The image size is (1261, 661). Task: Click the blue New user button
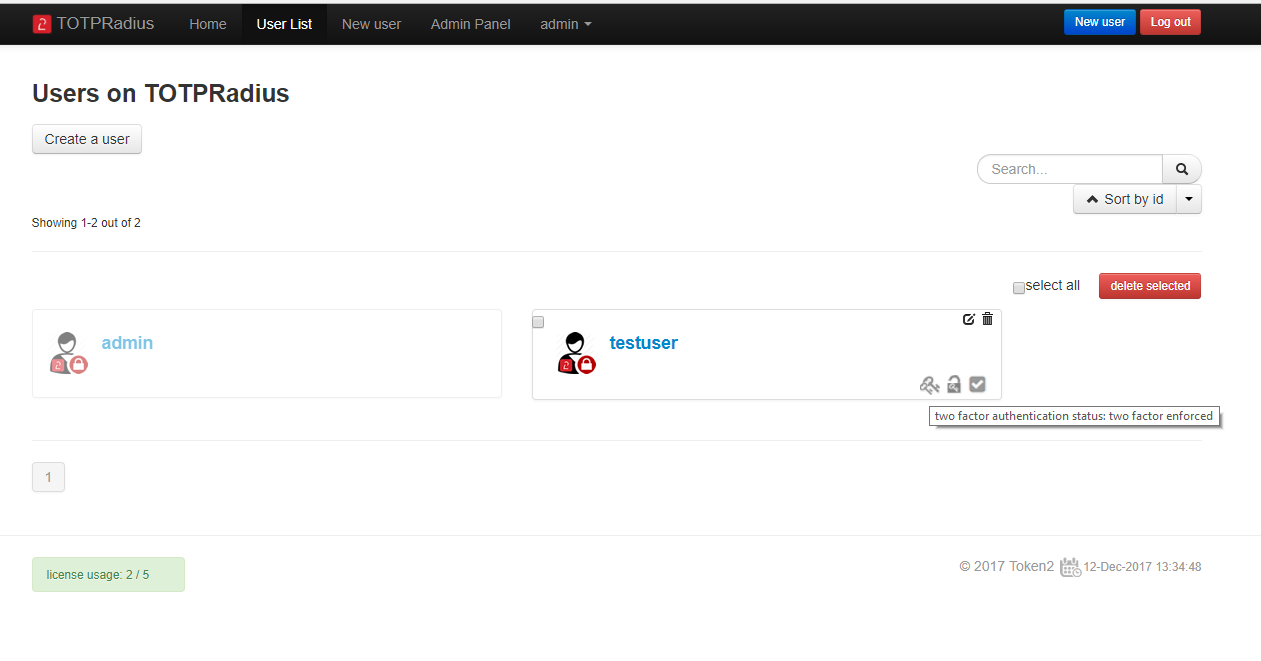tap(1100, 22)
